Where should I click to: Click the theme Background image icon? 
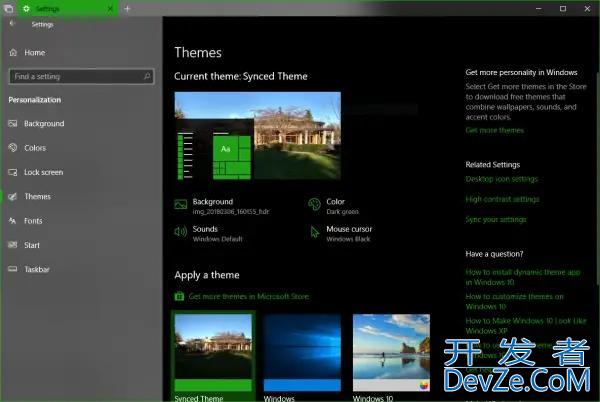pos(181,205)
